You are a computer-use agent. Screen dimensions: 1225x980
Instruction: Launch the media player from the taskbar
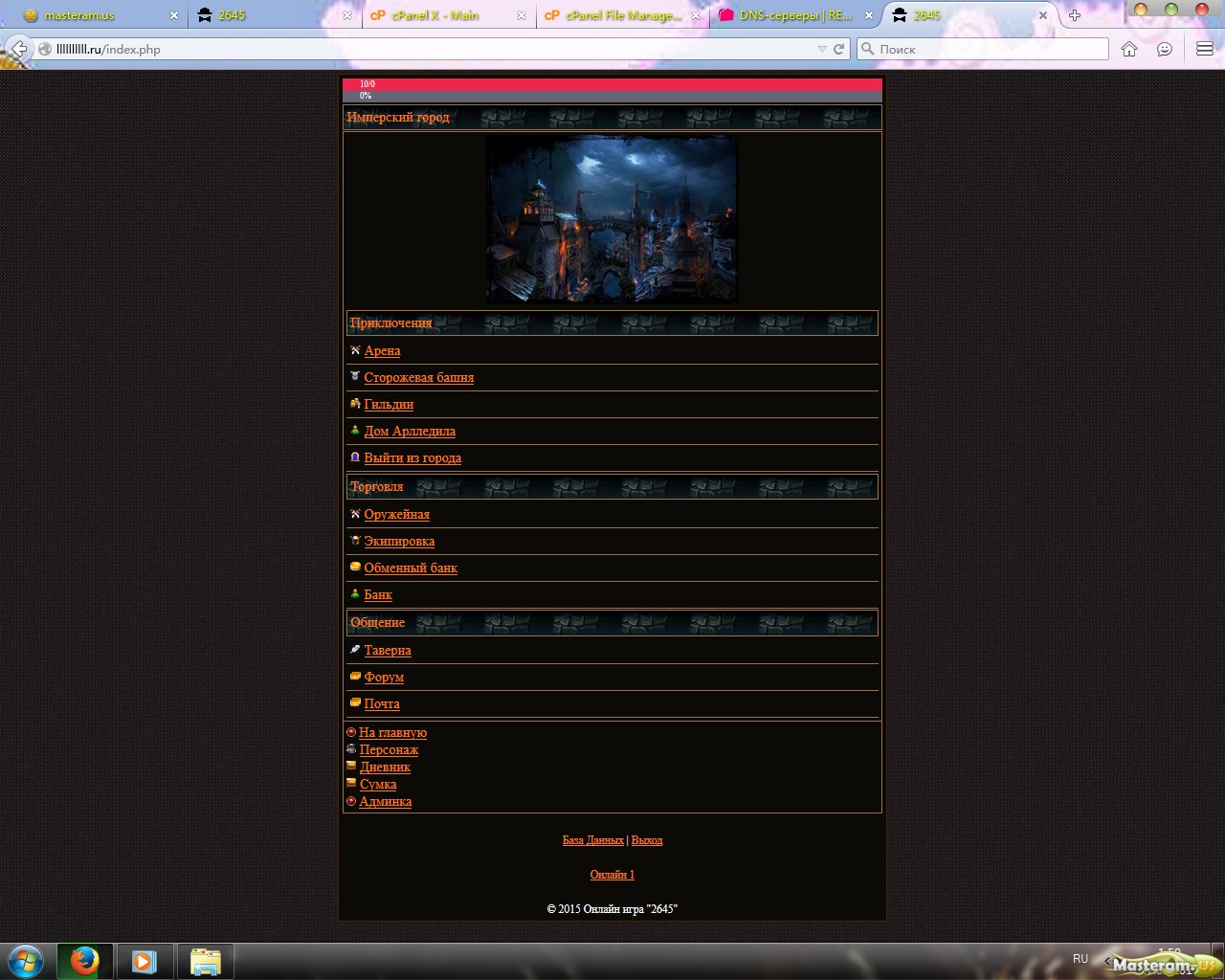[x=145, y=961]
